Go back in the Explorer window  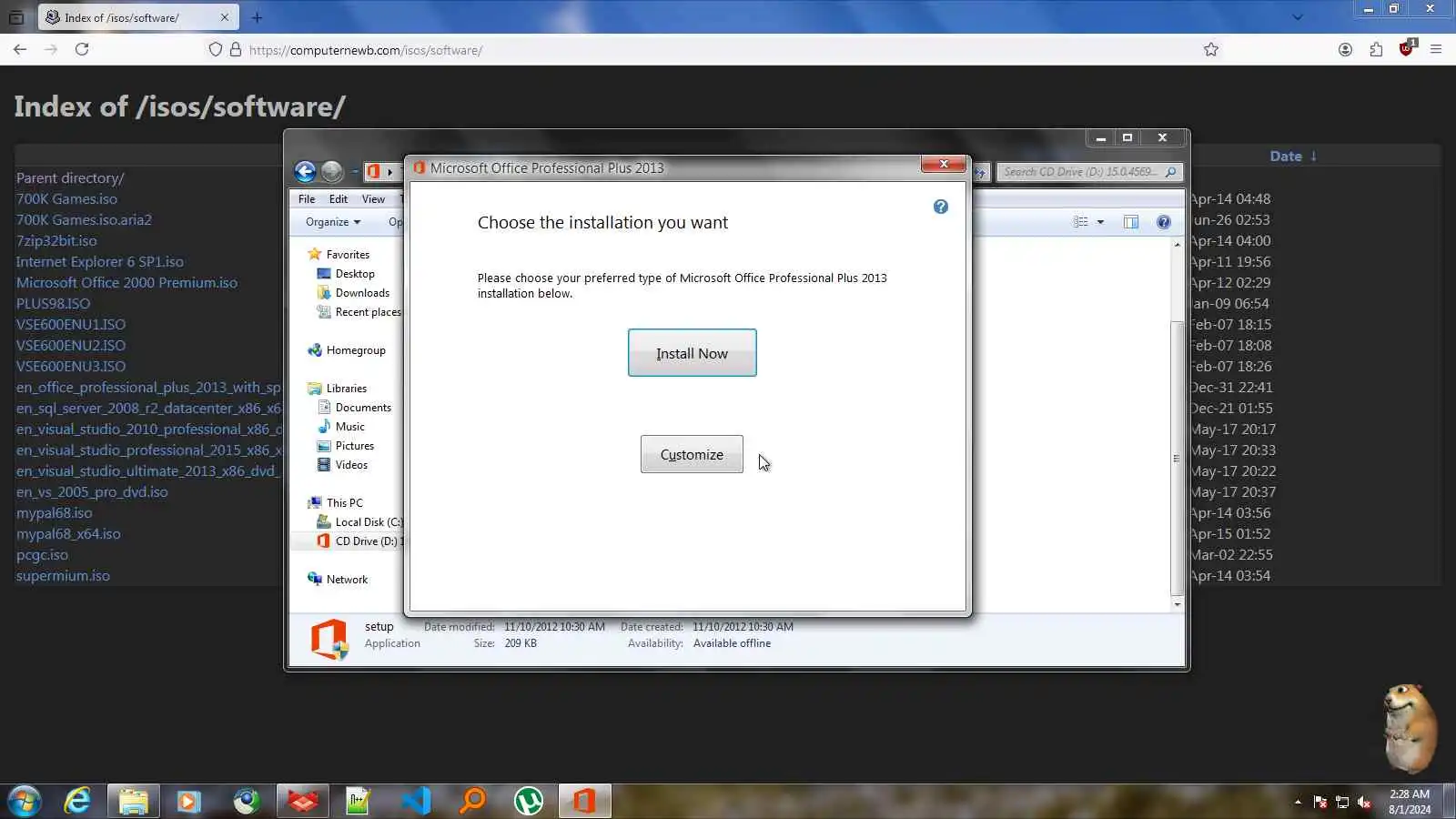coord(305,171)
